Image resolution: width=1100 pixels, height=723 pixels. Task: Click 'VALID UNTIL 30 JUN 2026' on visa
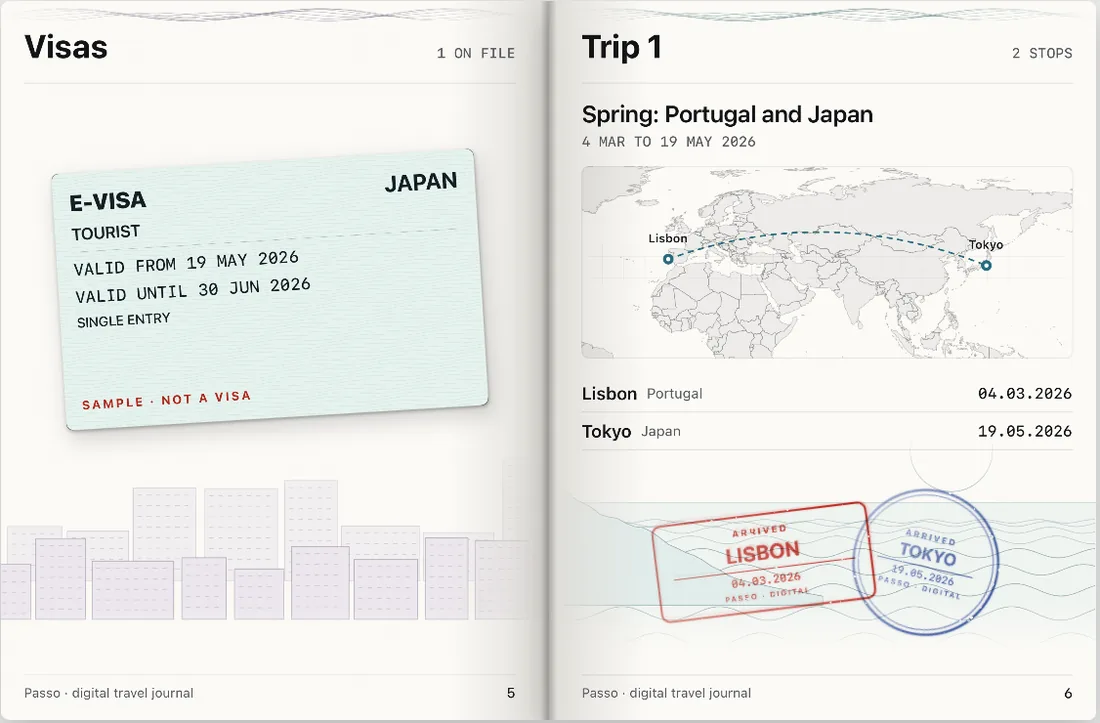193,290
